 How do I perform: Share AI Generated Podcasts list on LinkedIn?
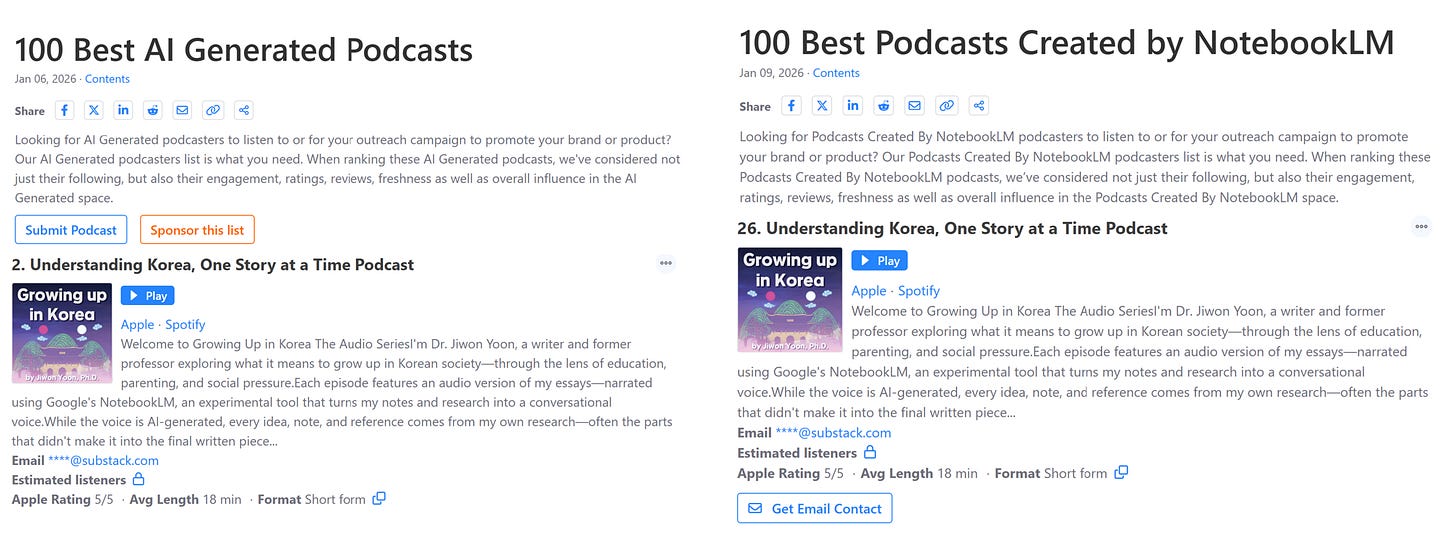click(x=123, y=110)
